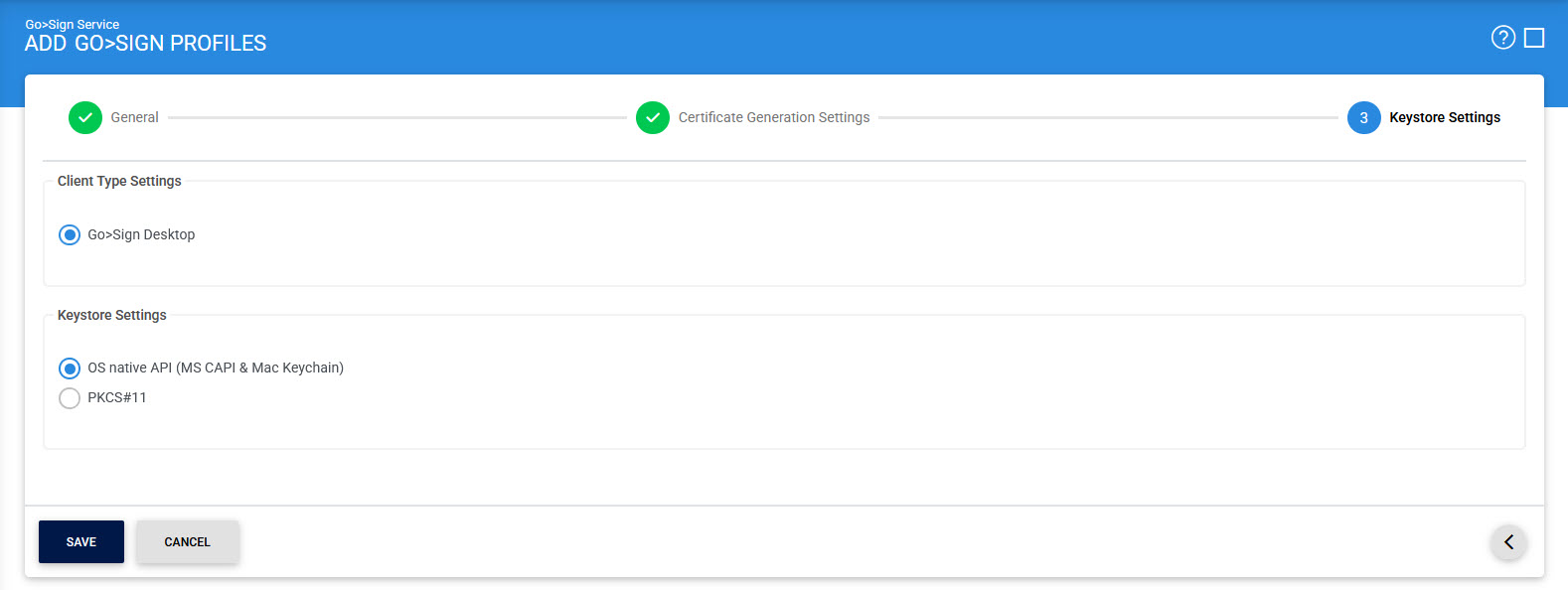Open the help question mark icon

[1502, 38]
